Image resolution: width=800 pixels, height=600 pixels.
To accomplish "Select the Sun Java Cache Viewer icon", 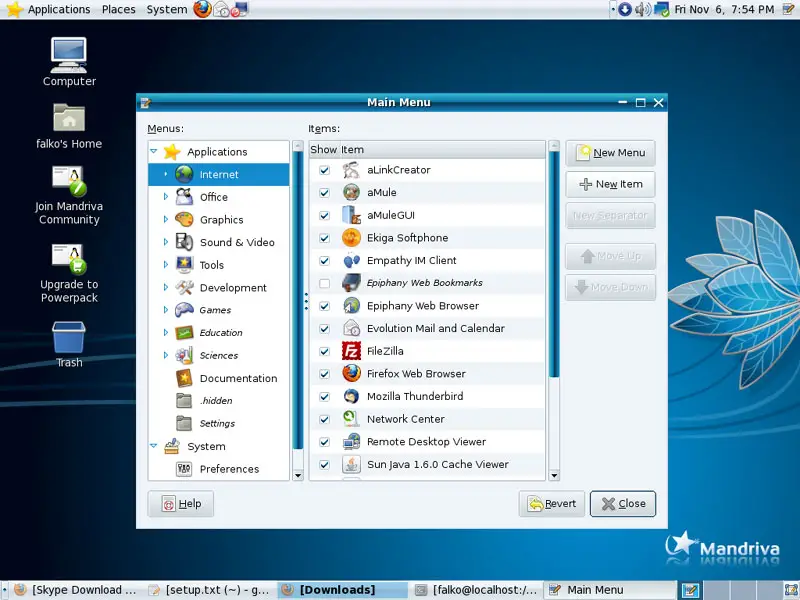I will (x=351, y=465).
